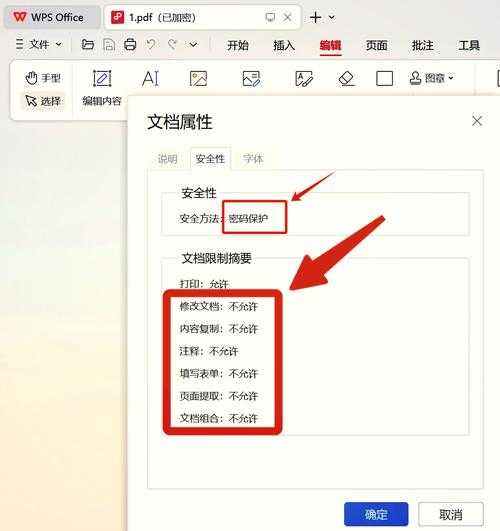Undo the last action
The image size is (500, 531).
(151, 44)
